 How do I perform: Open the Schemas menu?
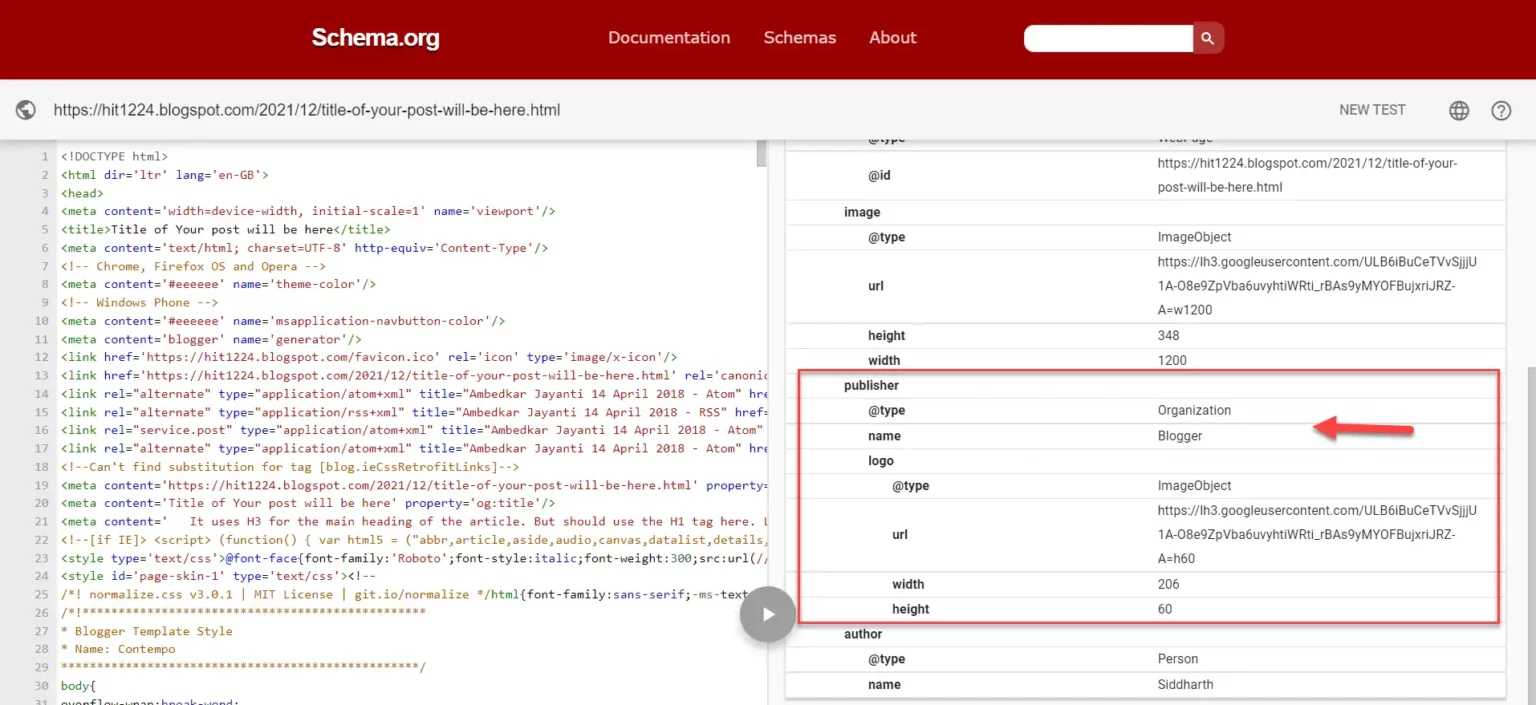[x=800, y=37]
